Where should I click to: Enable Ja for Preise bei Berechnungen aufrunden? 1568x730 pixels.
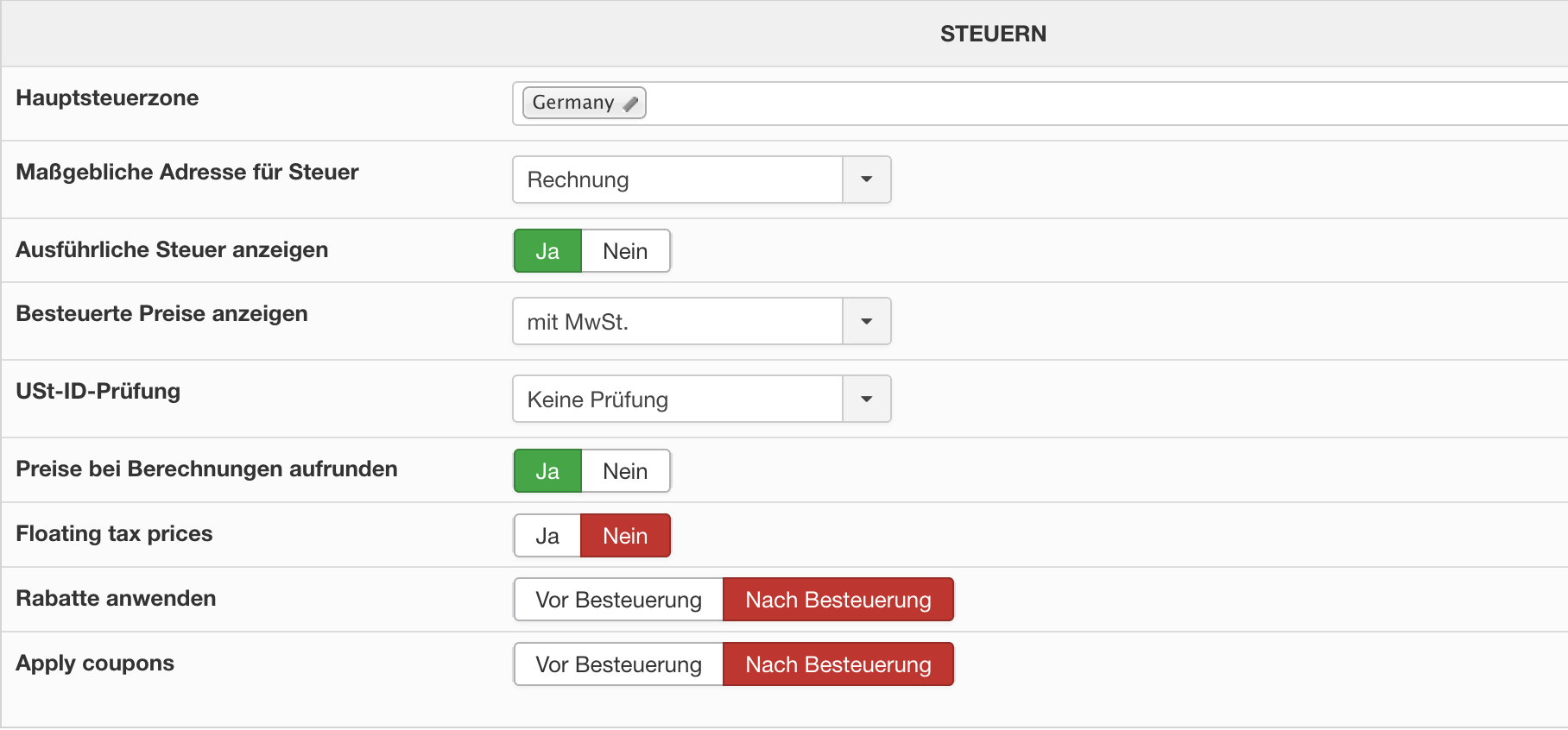[x=547, y=471]
